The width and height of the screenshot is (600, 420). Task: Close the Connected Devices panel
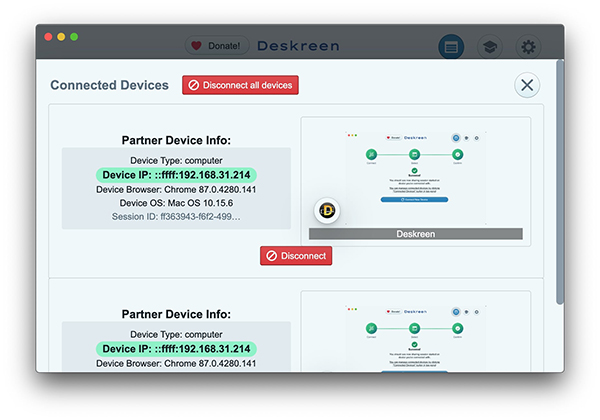[527, 85]
